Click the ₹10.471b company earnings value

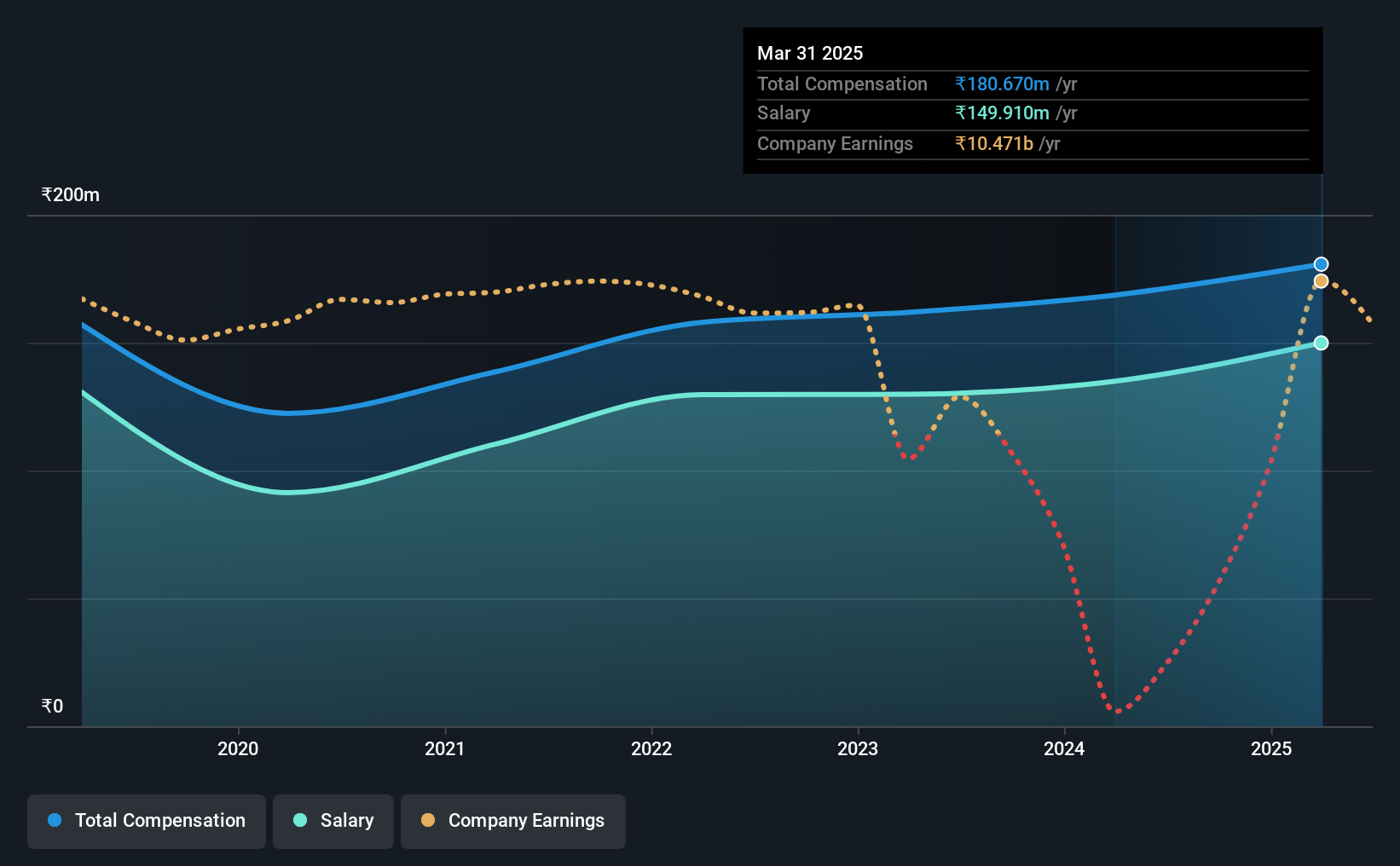(x=994, y=143)
